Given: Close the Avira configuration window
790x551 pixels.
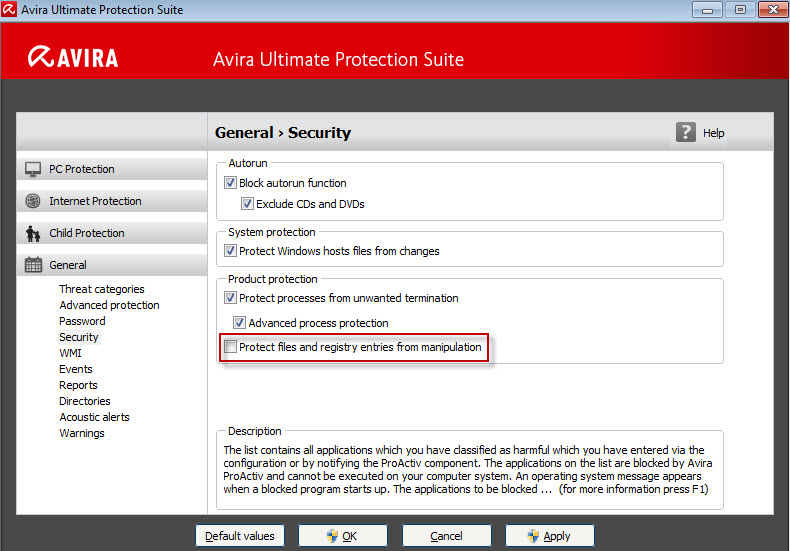Looking at the screenshot, I should (x=773, y=10).
